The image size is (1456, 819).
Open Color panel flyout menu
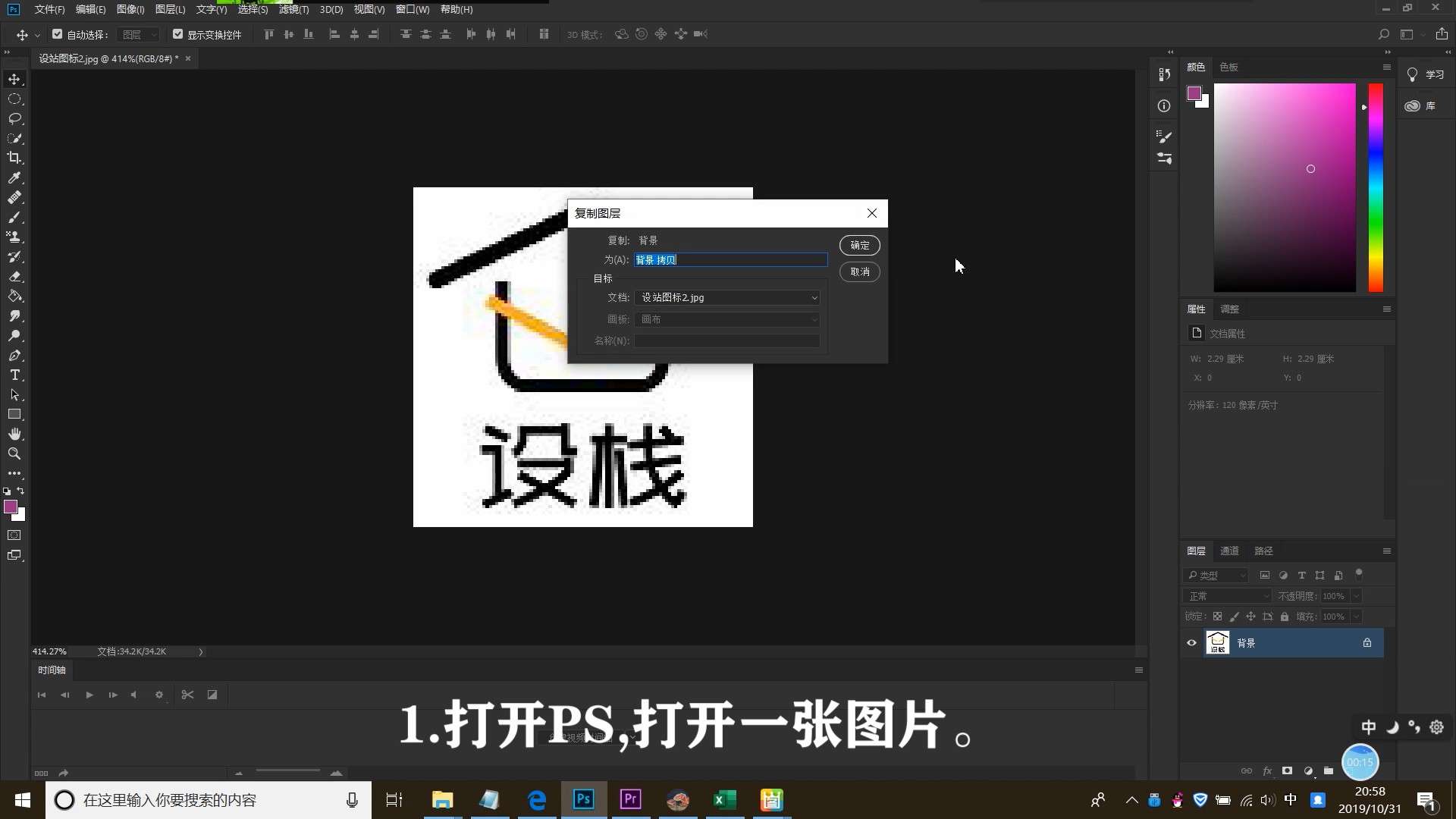tap(1386, 67)
